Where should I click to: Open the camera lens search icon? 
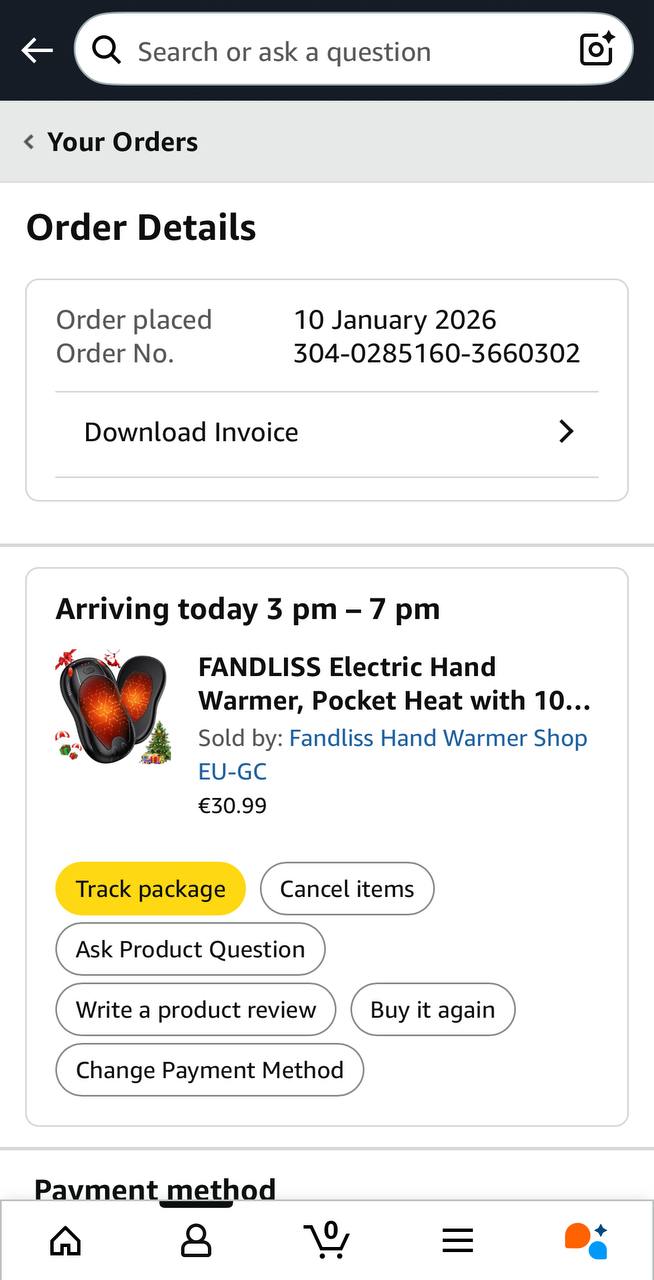click(596, 50)
